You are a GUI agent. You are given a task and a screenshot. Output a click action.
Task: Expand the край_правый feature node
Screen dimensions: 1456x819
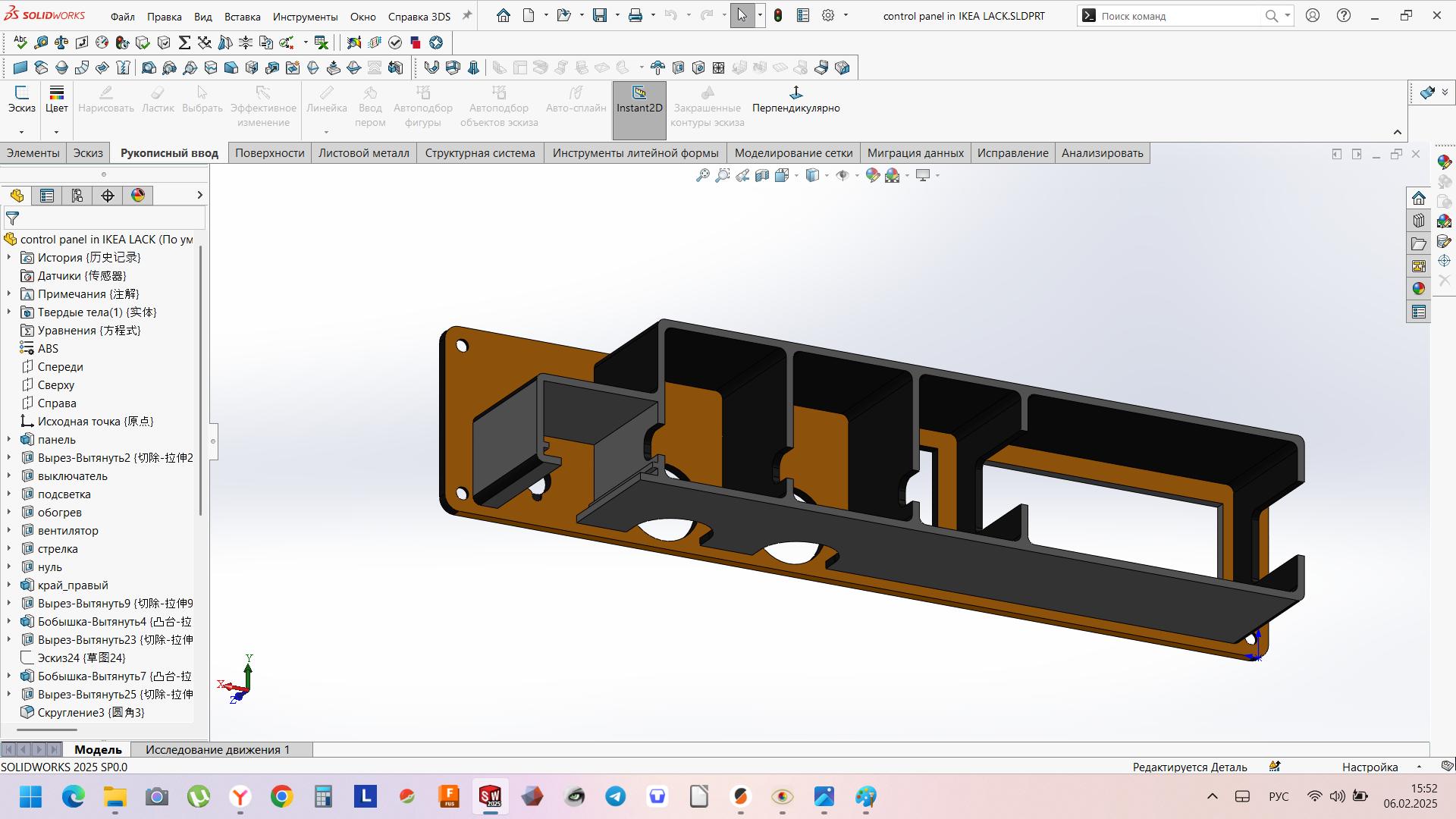(9, 585)
